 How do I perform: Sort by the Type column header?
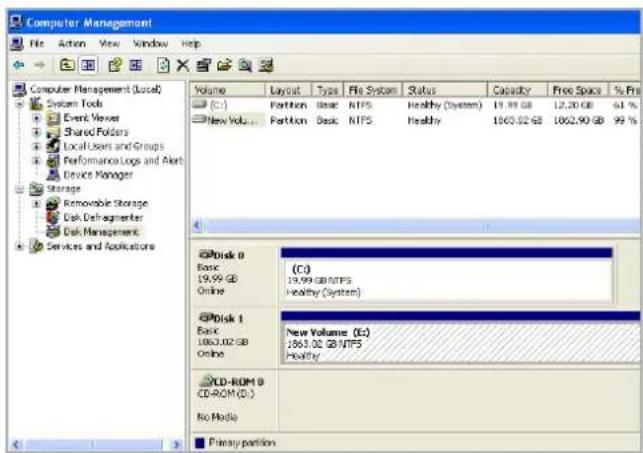pos(328,90)
